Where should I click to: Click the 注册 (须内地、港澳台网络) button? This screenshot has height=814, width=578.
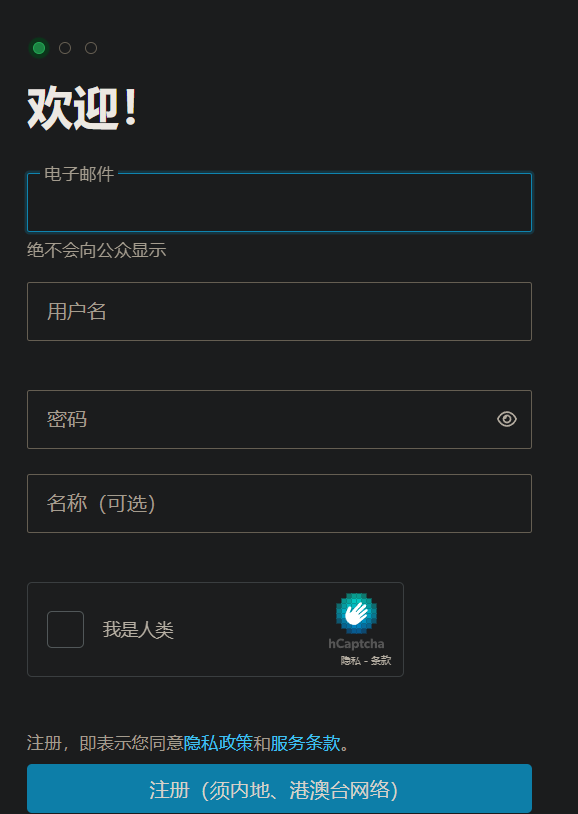pos(279,789)
